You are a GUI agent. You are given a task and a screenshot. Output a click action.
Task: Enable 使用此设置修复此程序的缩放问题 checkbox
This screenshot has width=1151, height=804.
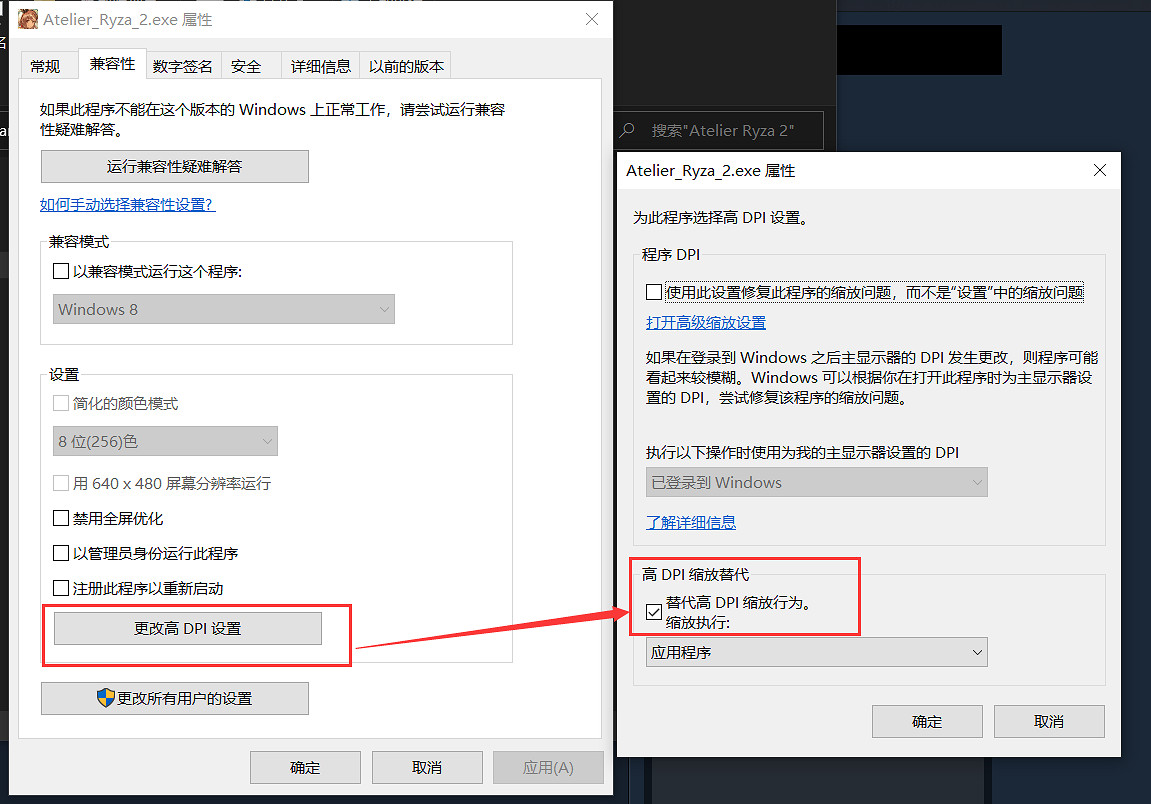point(654,293)
